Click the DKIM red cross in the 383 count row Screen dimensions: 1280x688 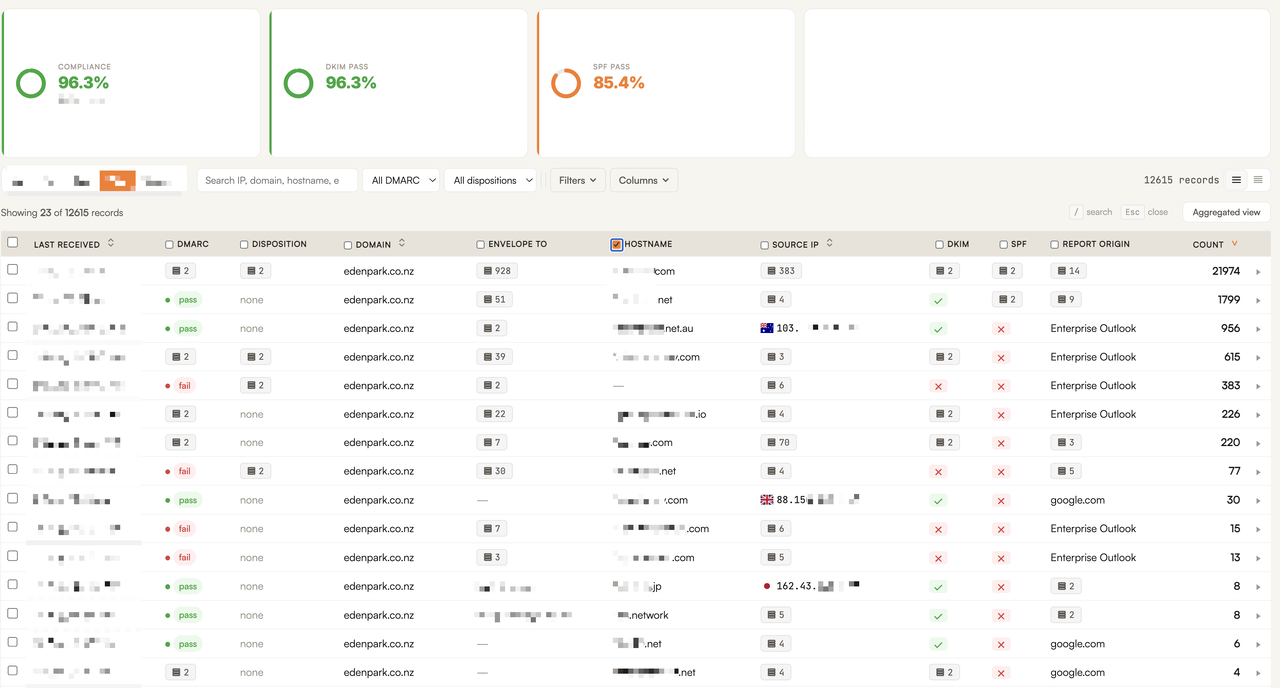pos(938,386)
